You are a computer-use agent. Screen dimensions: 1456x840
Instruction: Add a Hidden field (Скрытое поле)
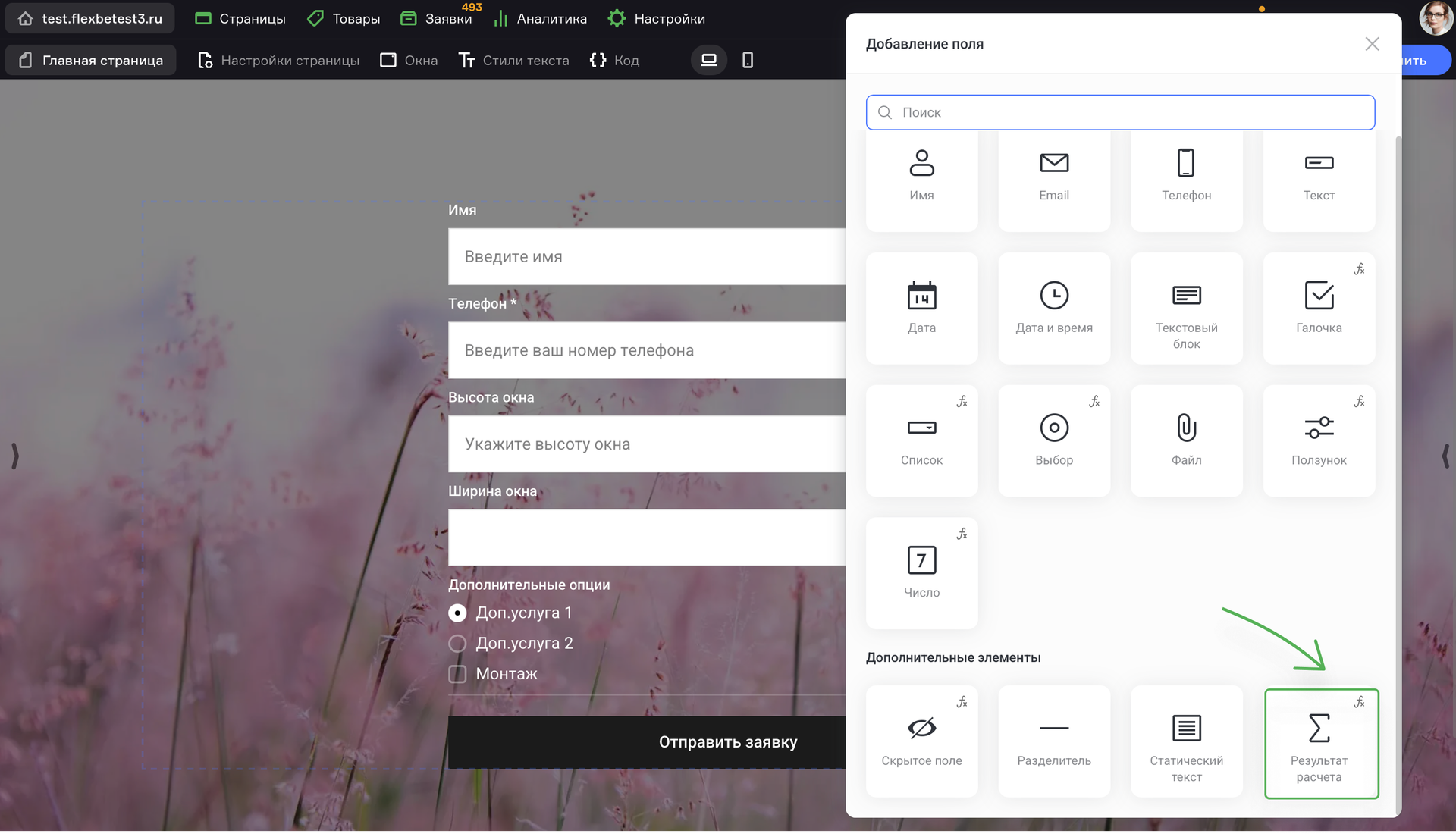921,741
